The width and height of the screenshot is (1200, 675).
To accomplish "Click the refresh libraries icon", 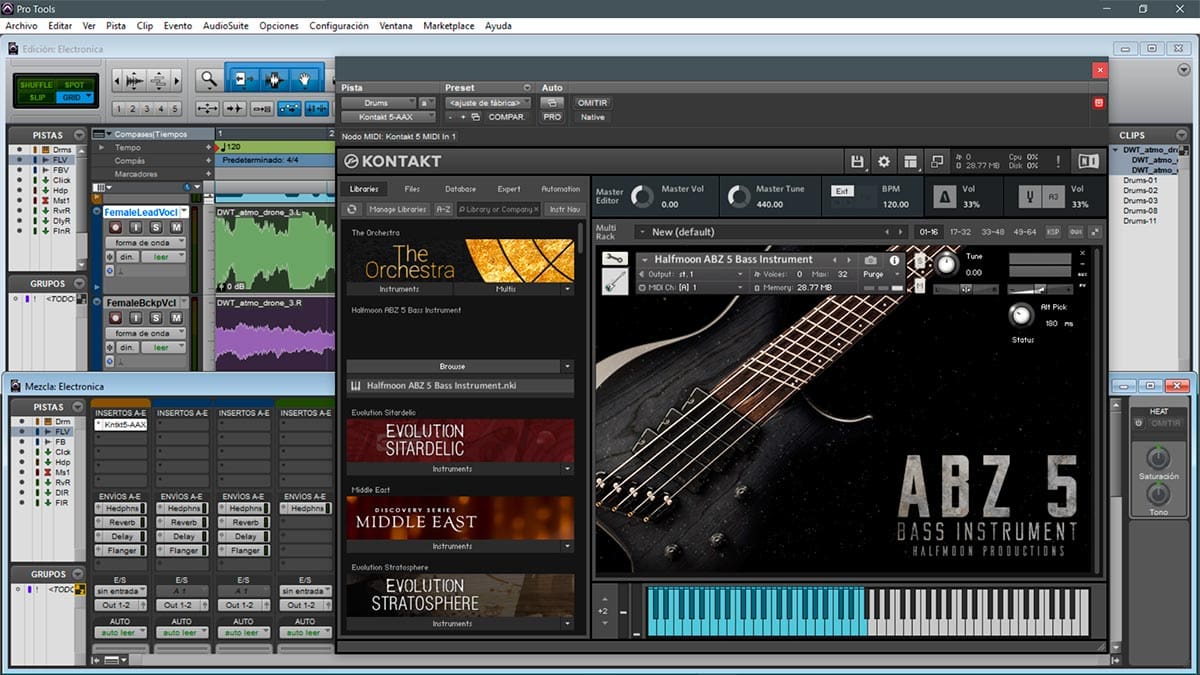I will (352, 209).
